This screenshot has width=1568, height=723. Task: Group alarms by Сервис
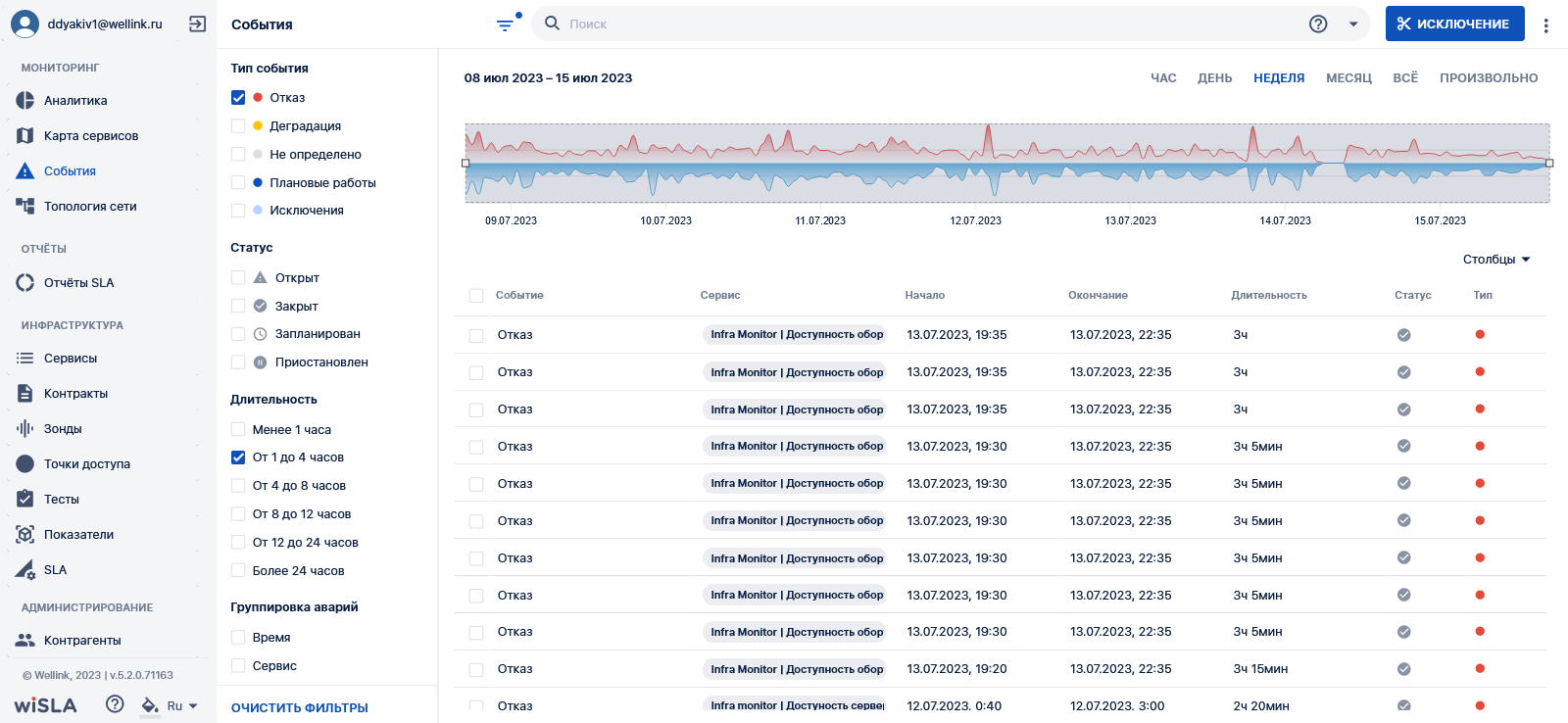(x=238, y=666)
